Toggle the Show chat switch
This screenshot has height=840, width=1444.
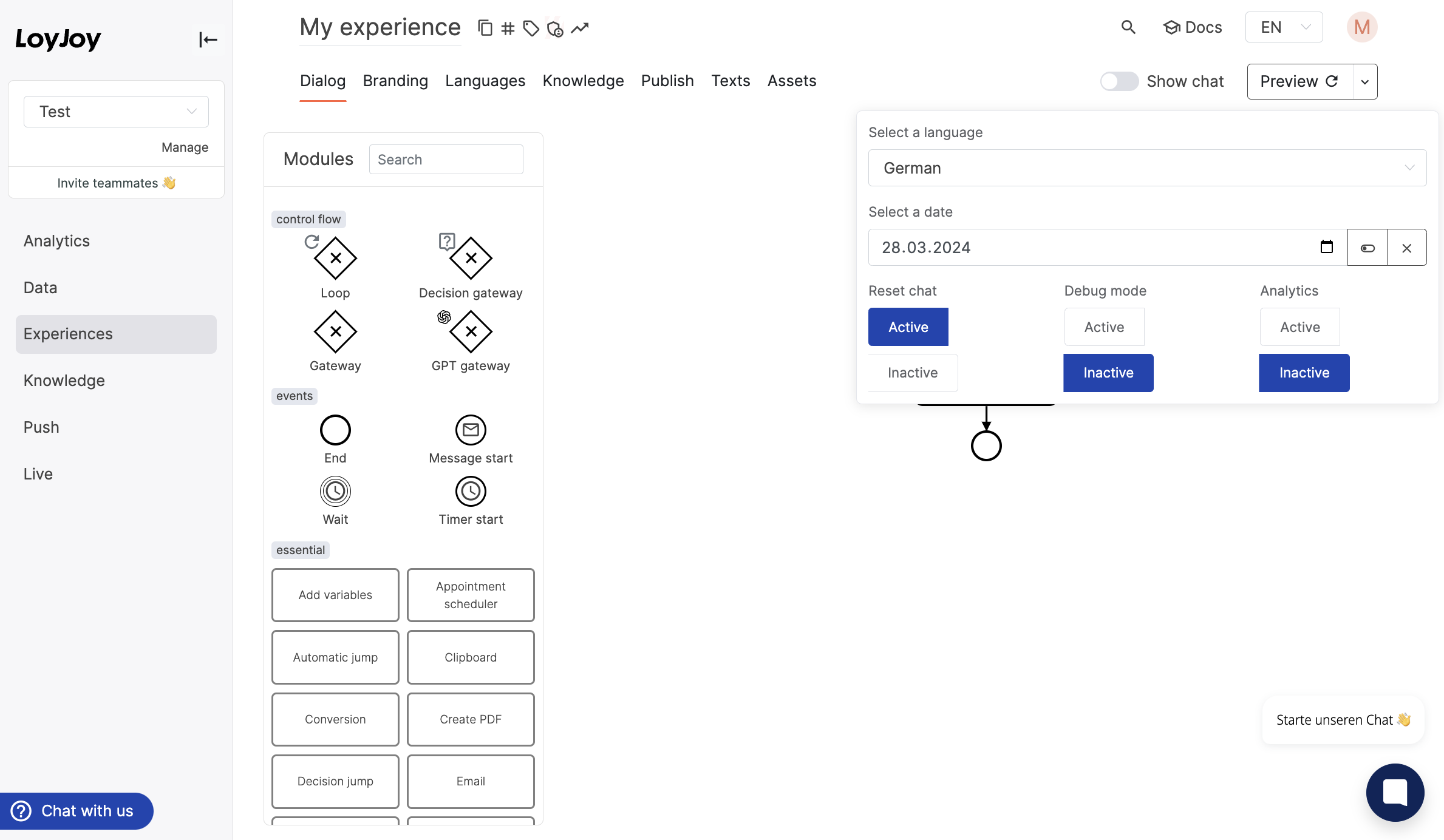point(1119,81)
